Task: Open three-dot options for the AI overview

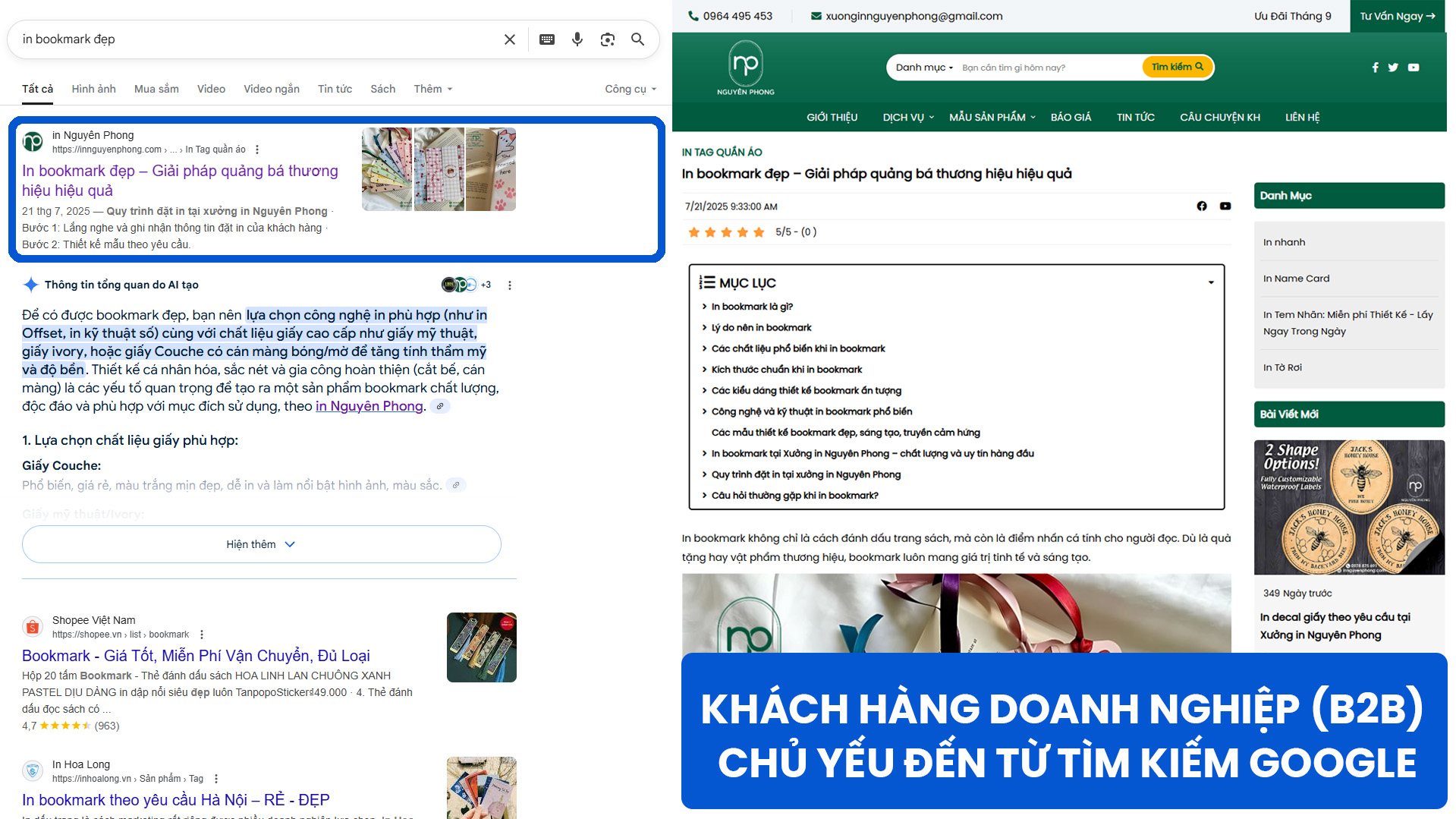Action: [x=510, y=285]
